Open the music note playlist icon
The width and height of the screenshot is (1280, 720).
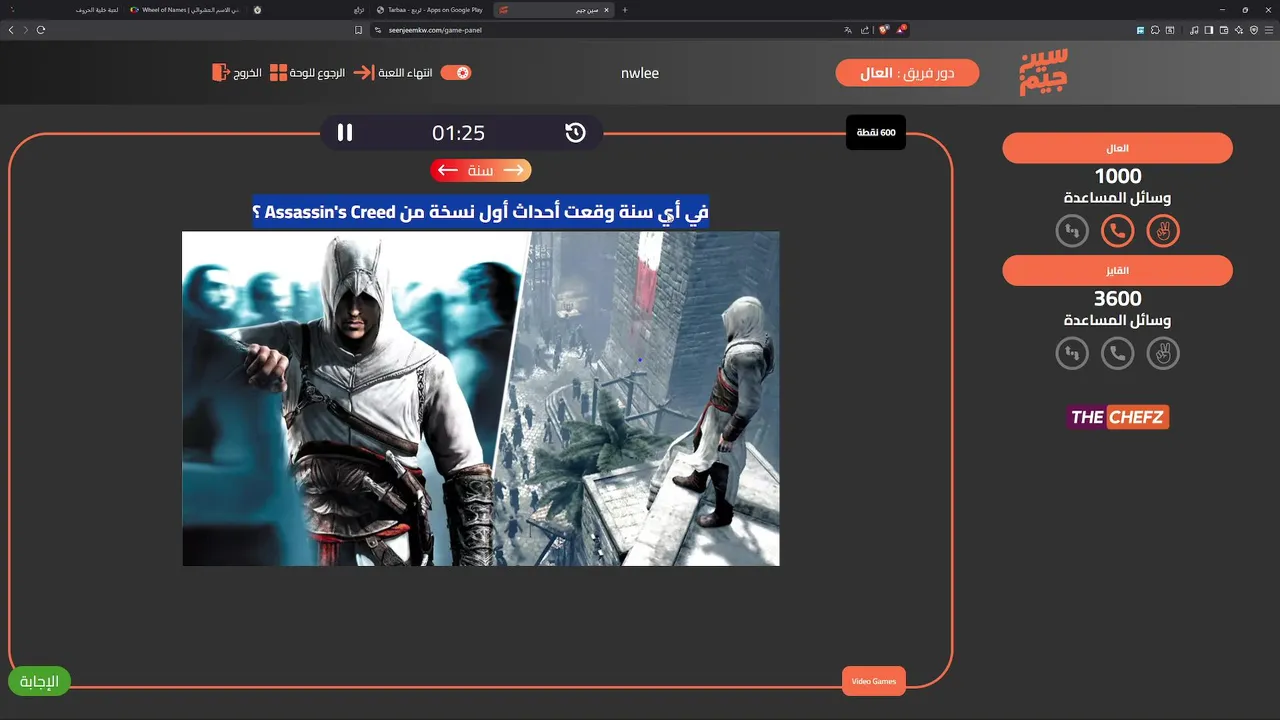click(1194, 30)
